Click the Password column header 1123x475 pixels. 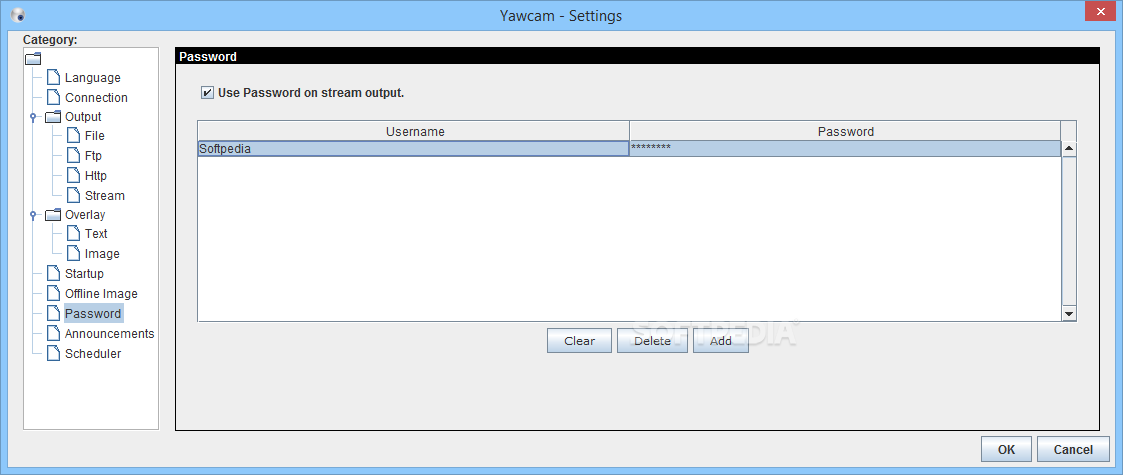pyautogui.click(x=845, y=131)
